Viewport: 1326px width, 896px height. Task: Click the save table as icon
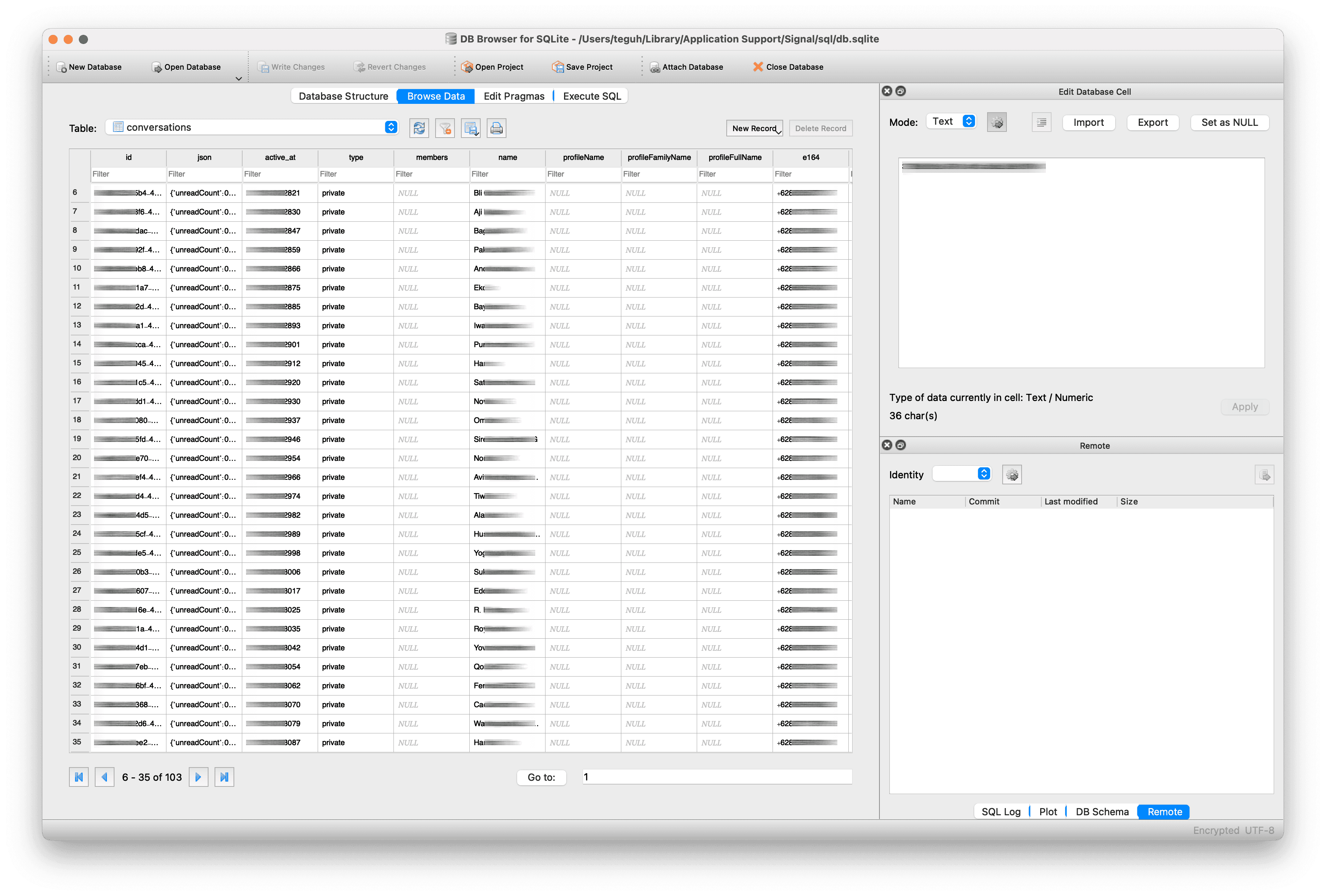coord(471,128)
